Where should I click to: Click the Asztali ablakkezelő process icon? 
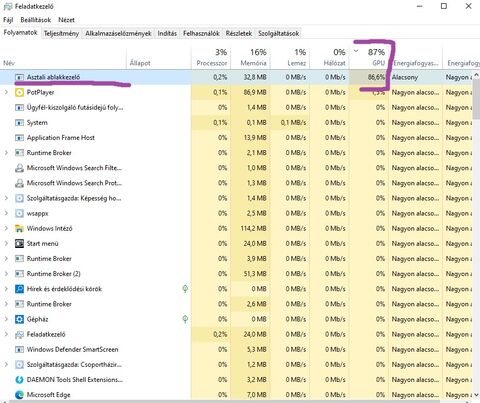pos(19,77)
